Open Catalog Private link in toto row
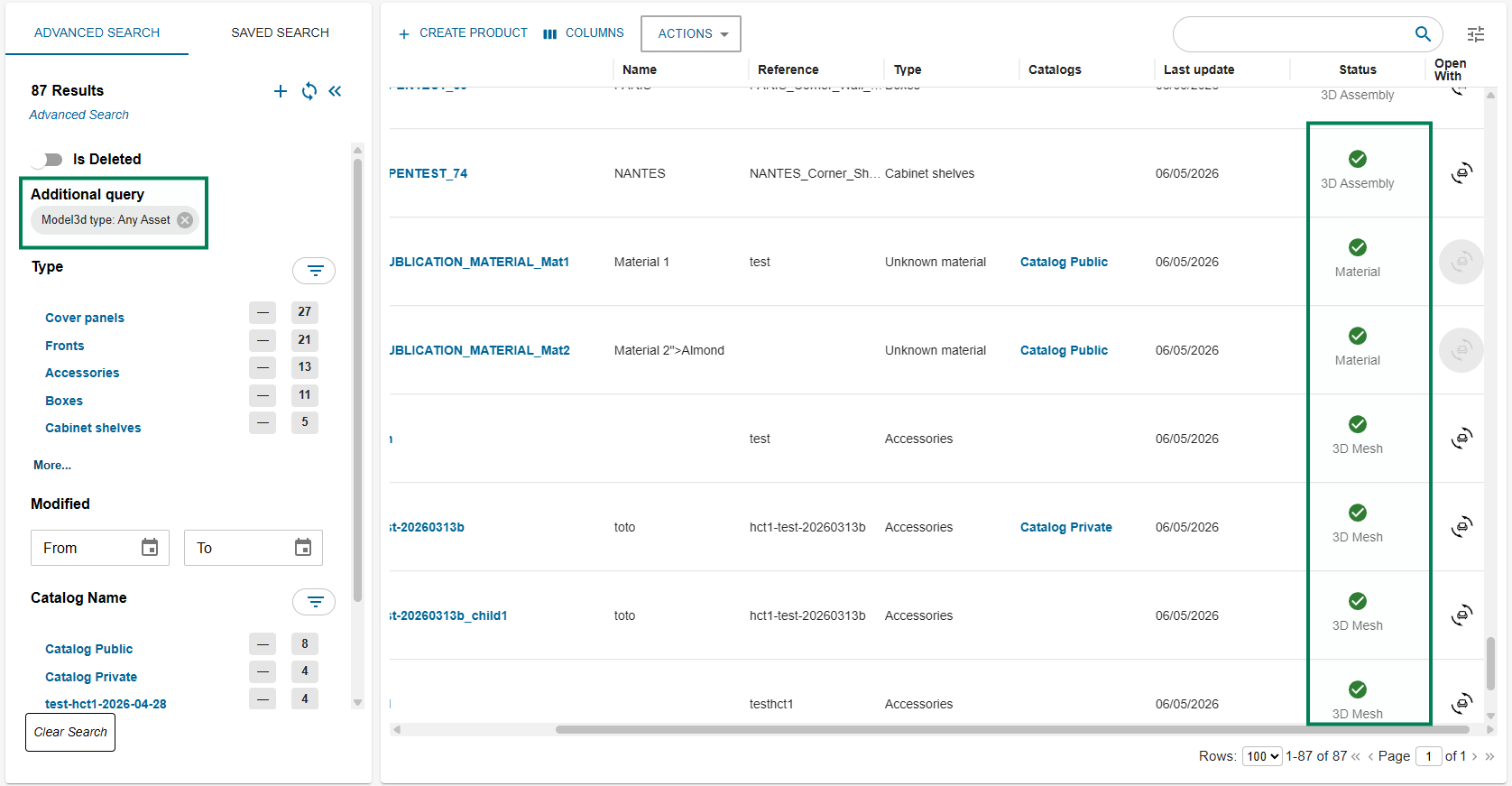Image resolution: width=1512 pixels, height=786 pixels. pyautogui.click(x=1066, y=527)
